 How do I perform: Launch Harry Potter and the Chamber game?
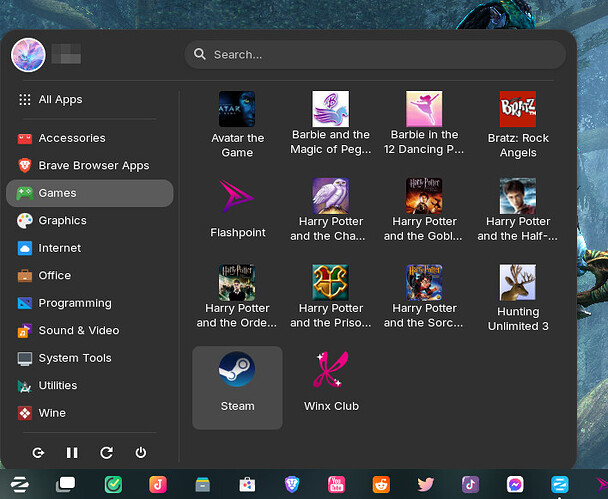pyautogui.click(x=331, y=208)
